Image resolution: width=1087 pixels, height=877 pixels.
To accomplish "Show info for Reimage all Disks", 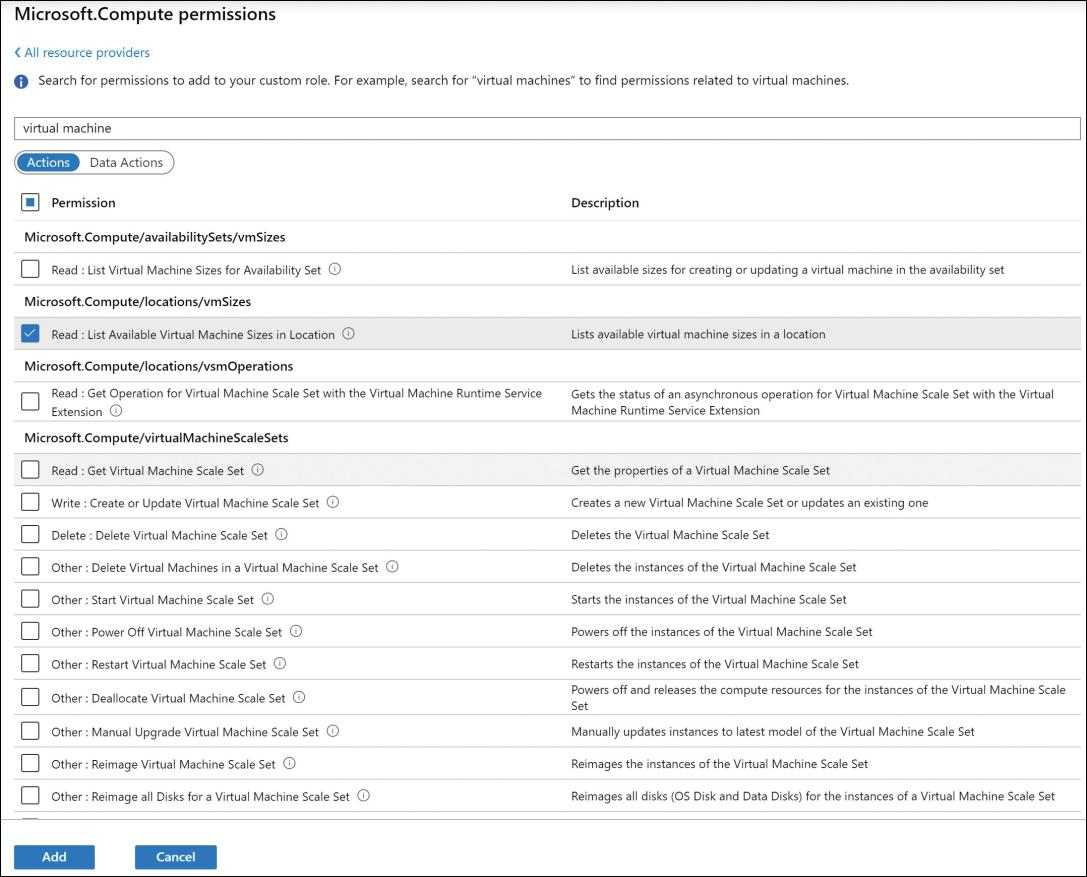I will tap(363, 795).
